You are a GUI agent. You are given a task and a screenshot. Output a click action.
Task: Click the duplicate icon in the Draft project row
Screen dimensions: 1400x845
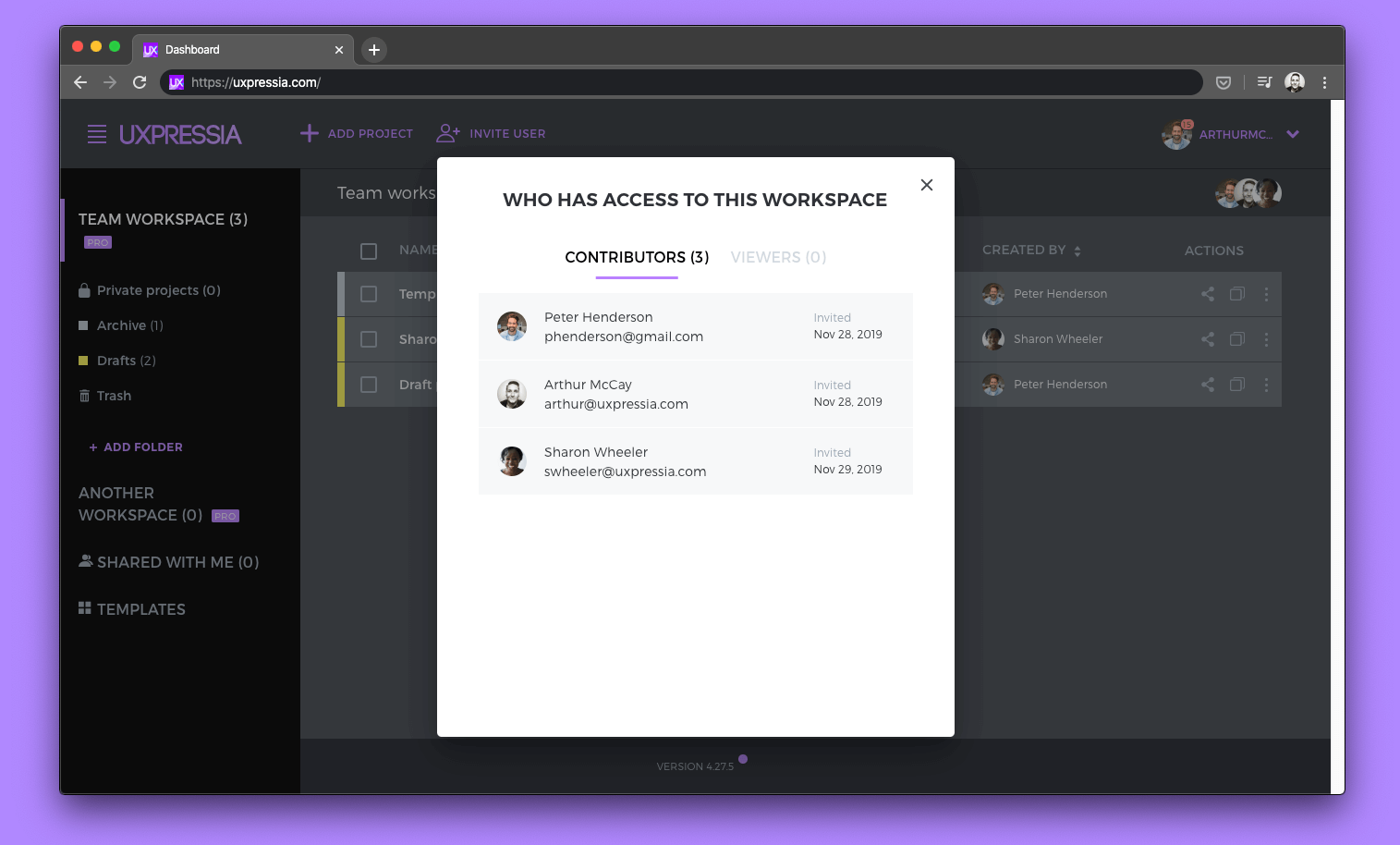[x=1237, y=385]
